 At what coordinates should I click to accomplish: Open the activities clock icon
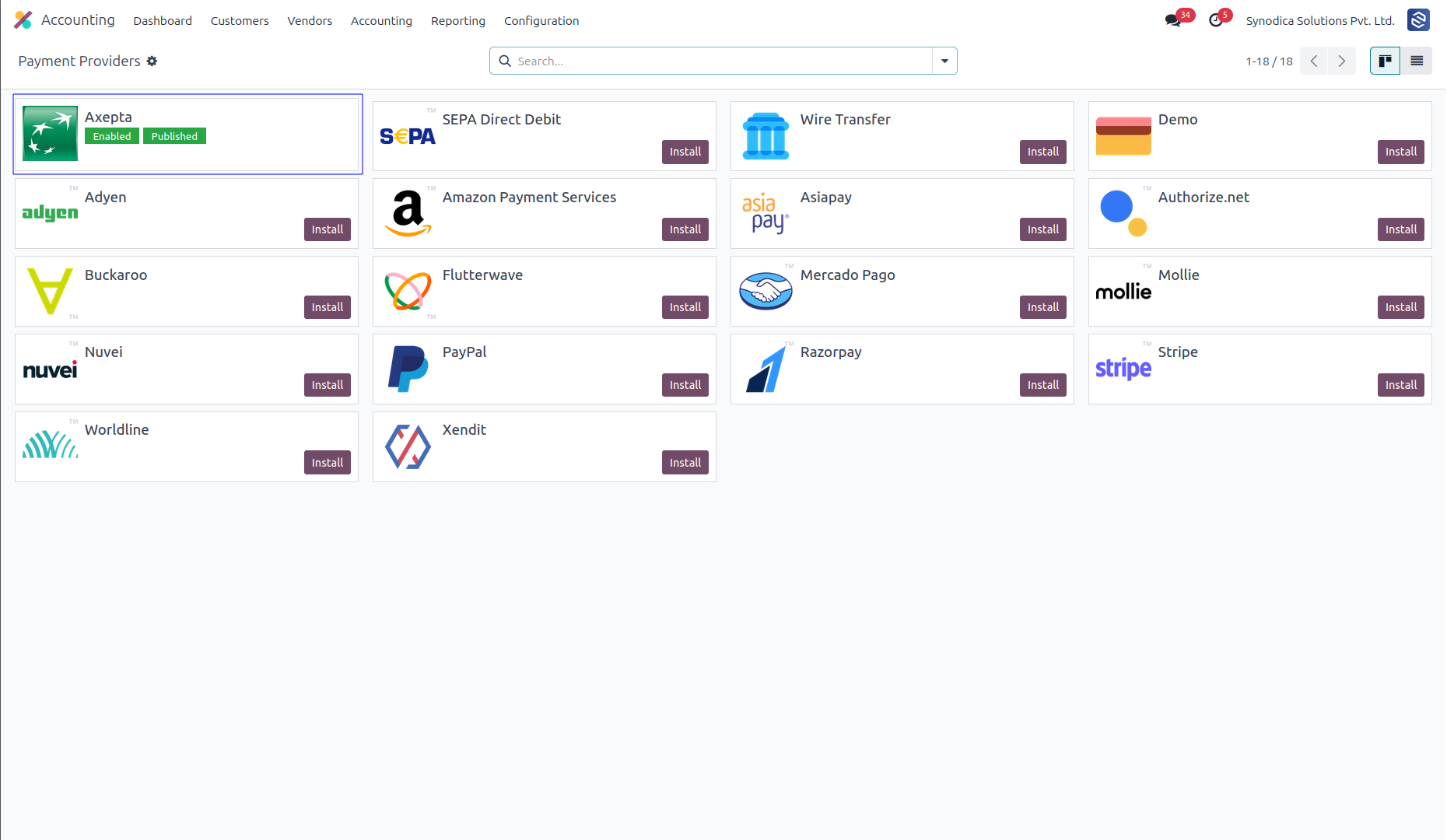pos(1215,20)
